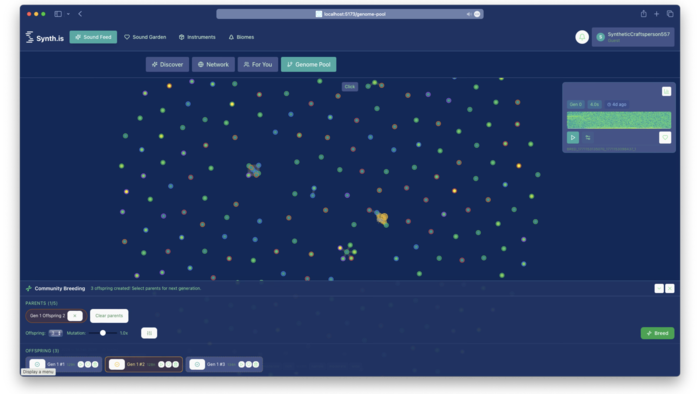
Task: Click the square icon button beside the Mutation slider
Action: (x=149, y=333)
